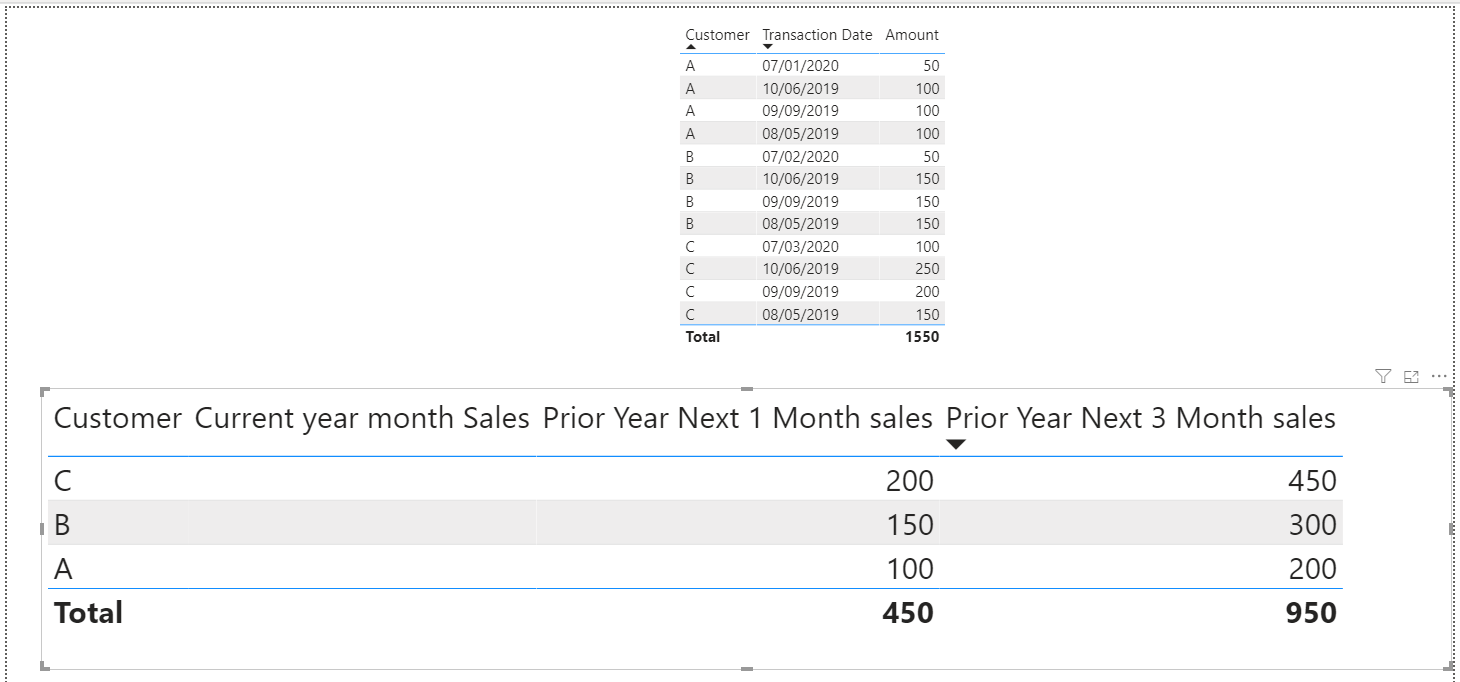Sort by the Transaction Date column header

[x=817, y=35]
